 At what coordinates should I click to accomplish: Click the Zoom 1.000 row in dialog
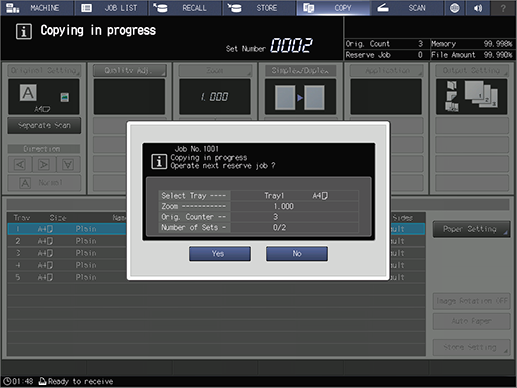(258, 206)
